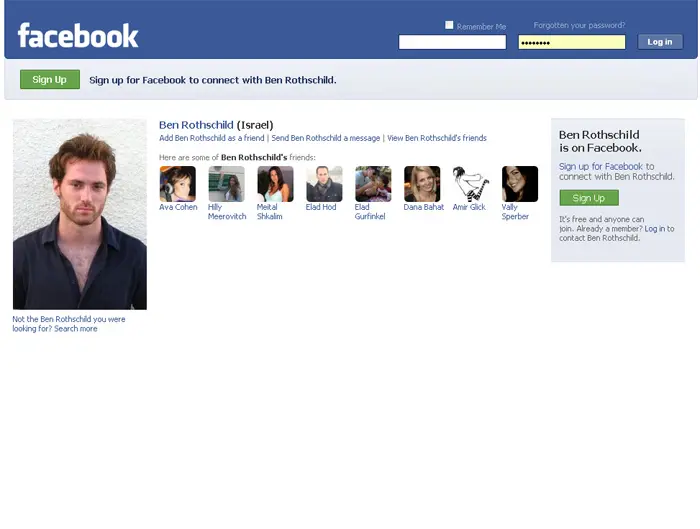700x529 pixels.
Task: Click the Facebook logo
Action: [78, 36]
